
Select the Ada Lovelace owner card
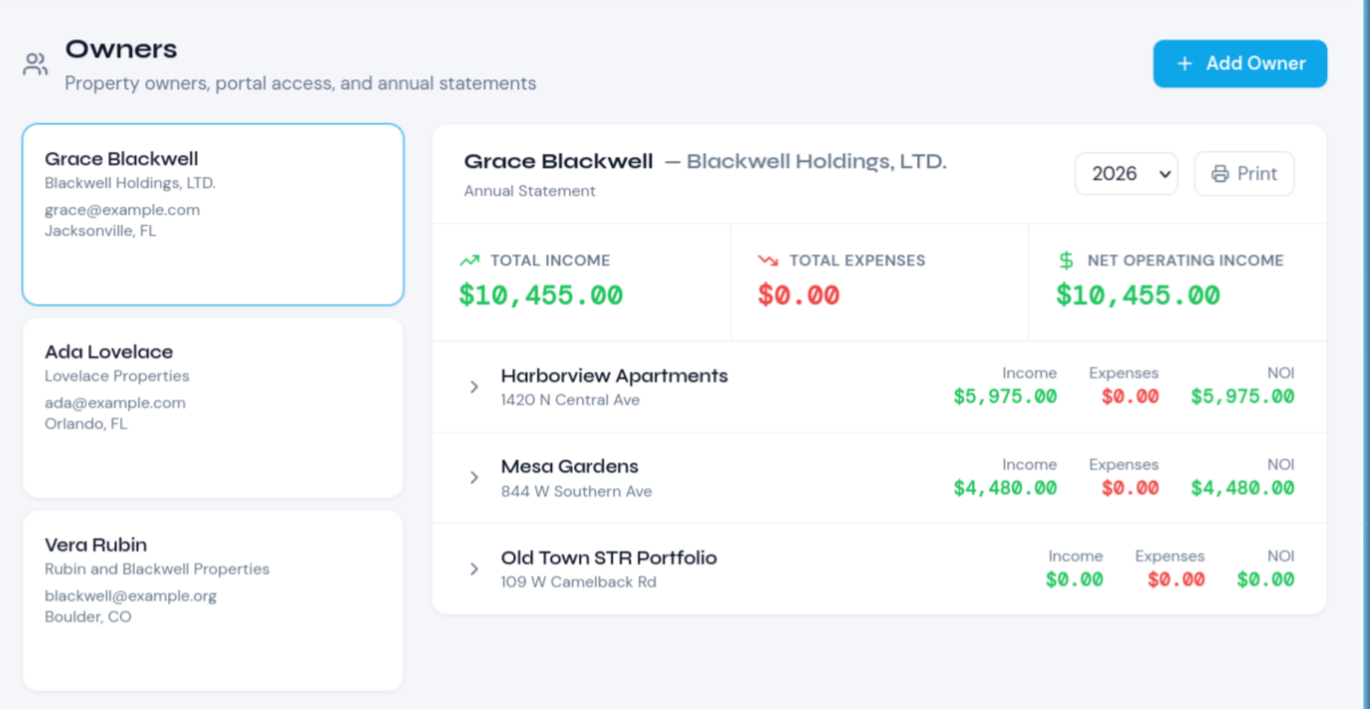point(213,408)
